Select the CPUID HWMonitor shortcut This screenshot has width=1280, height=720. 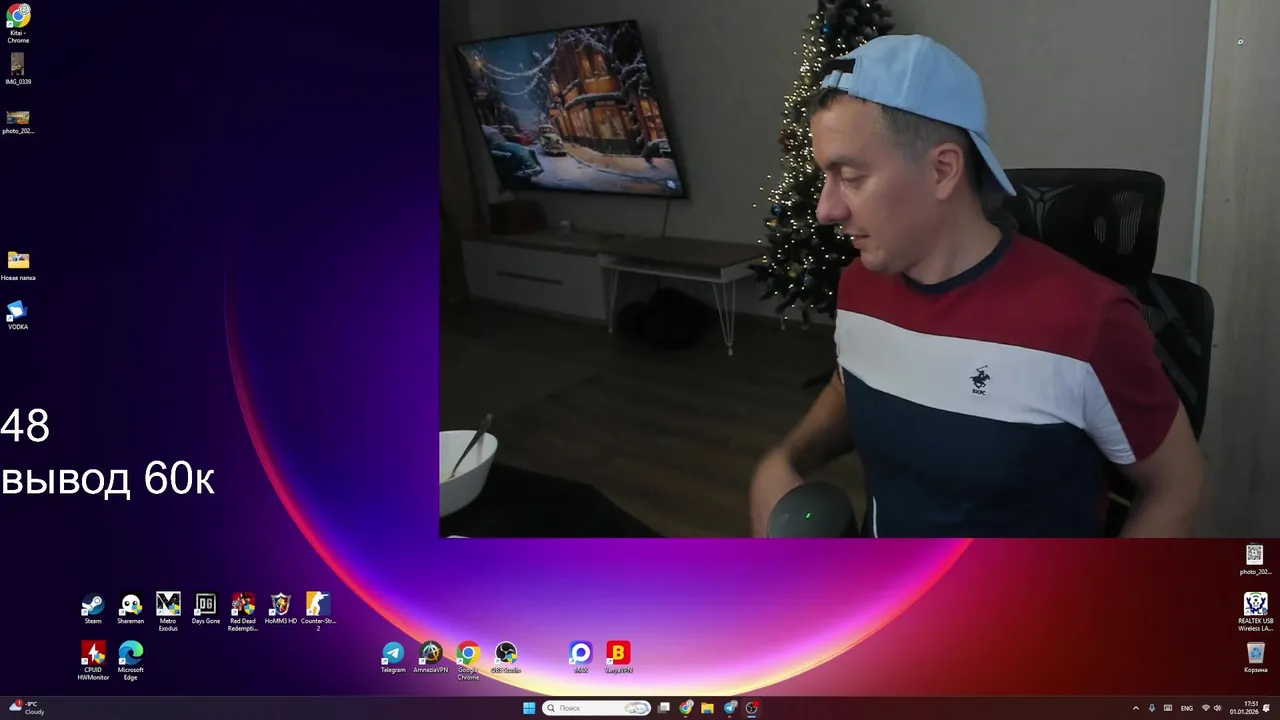[x=93, y=661]
